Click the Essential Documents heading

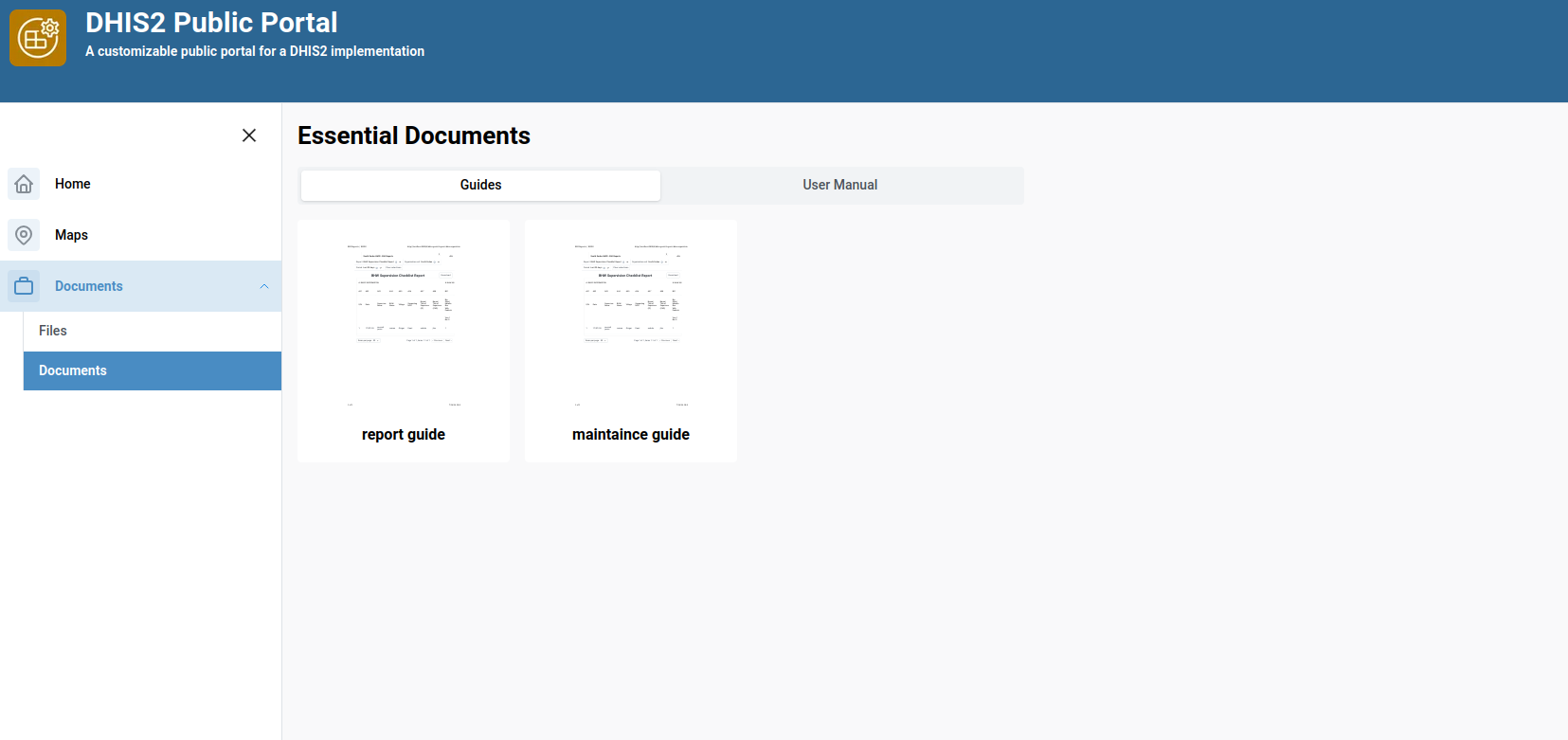414,135
